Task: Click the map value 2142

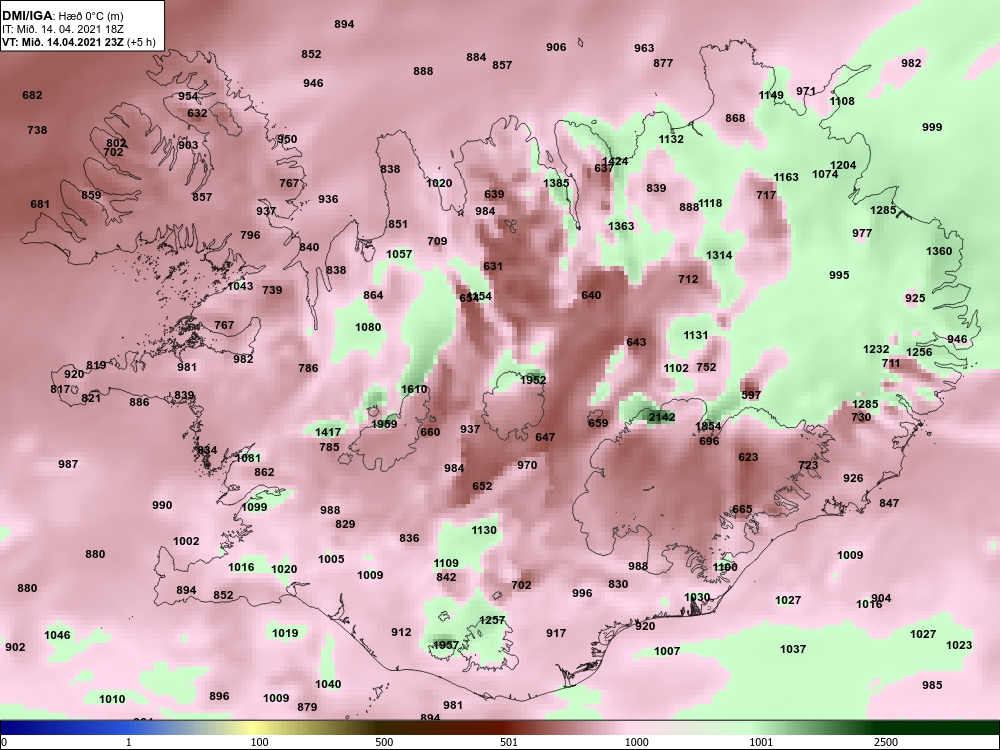Action: point(661,417)
